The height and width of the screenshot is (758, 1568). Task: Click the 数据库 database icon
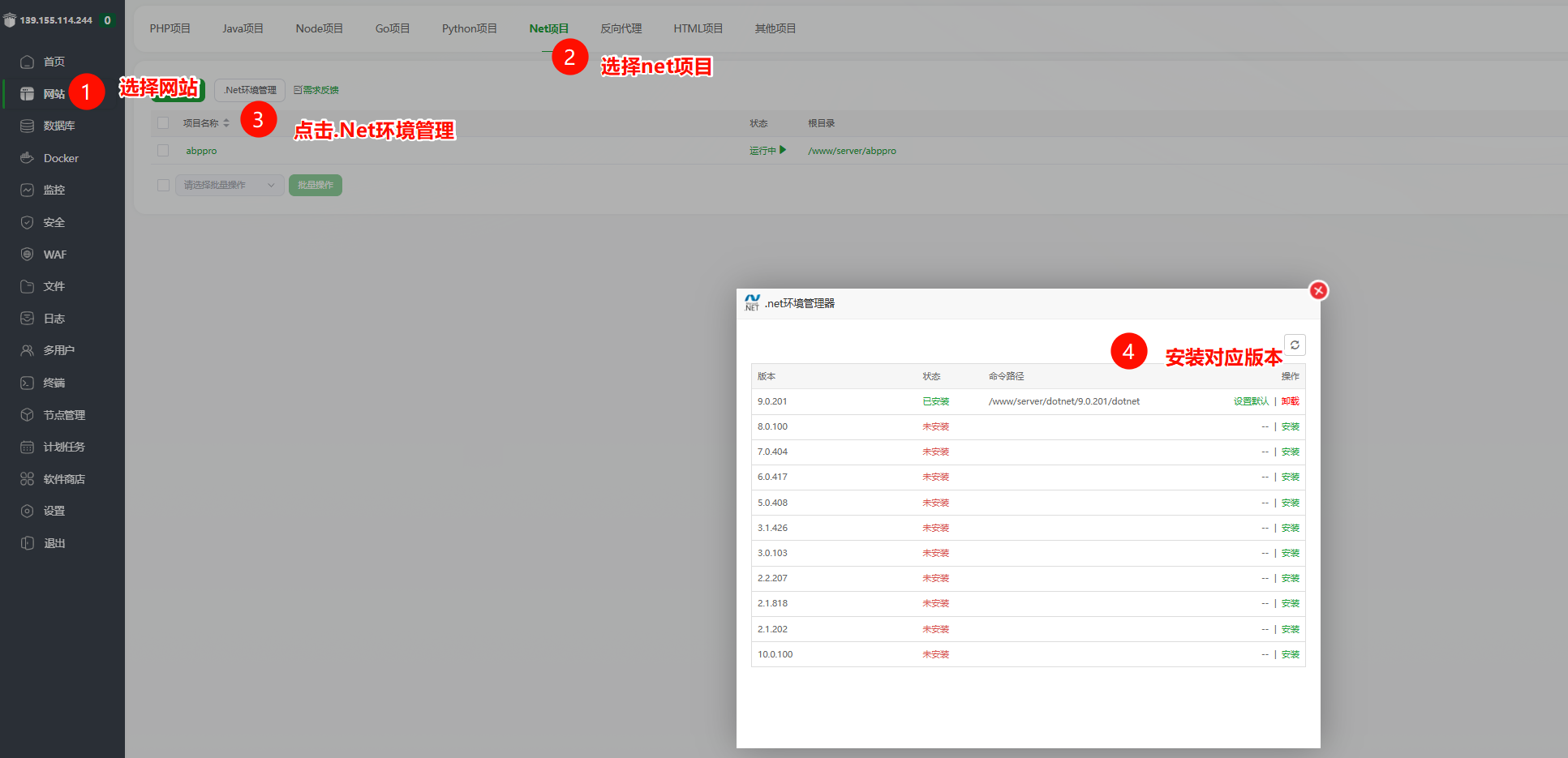pyautogui.click(x=27, y=126)
